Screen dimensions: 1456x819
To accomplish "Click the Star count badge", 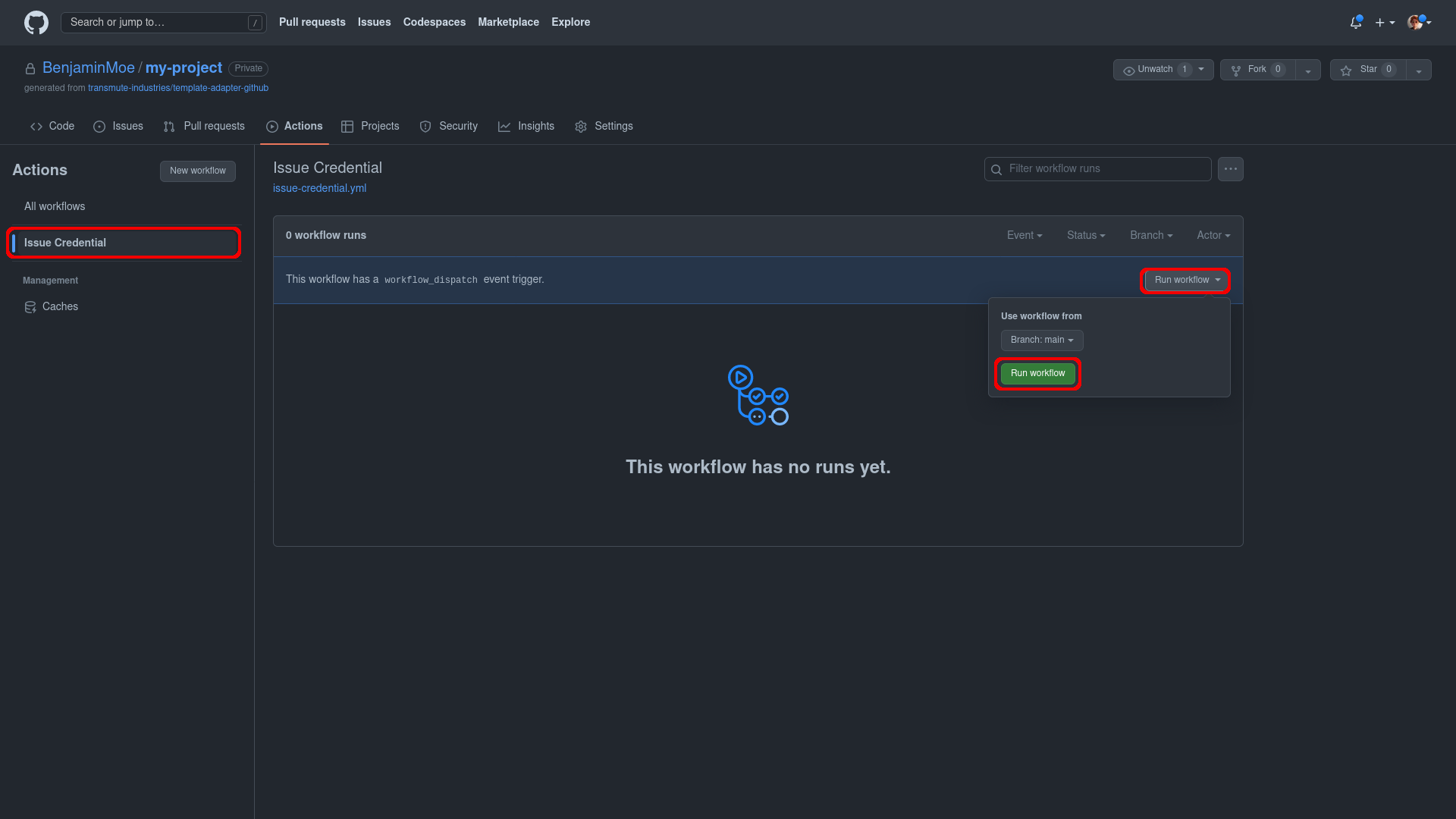I will coord(1389,70).
